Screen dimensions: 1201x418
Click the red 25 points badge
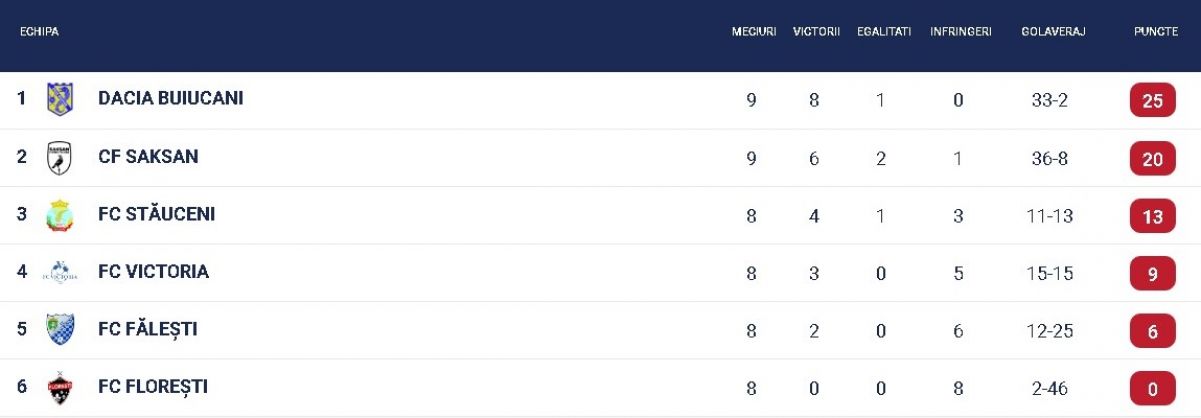point(1152,101)
